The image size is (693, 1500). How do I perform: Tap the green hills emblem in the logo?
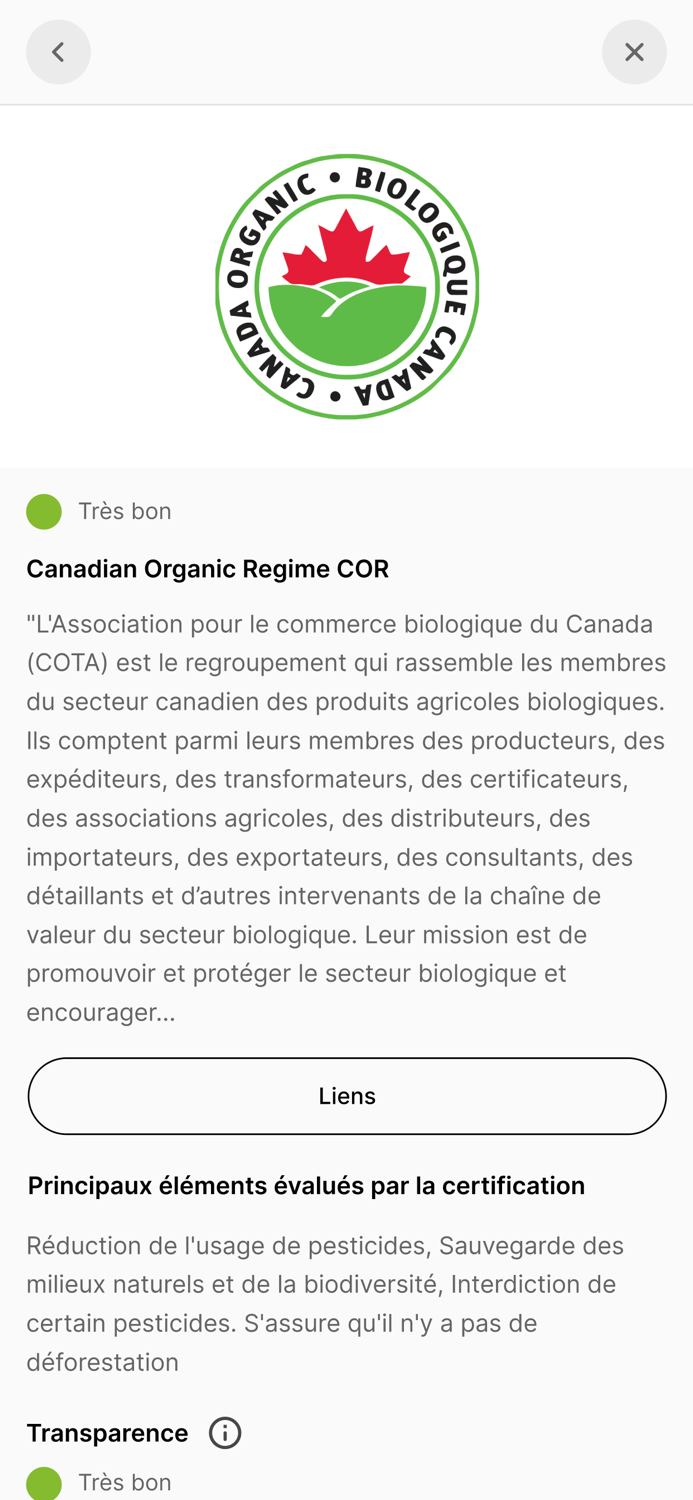[347, 323]
